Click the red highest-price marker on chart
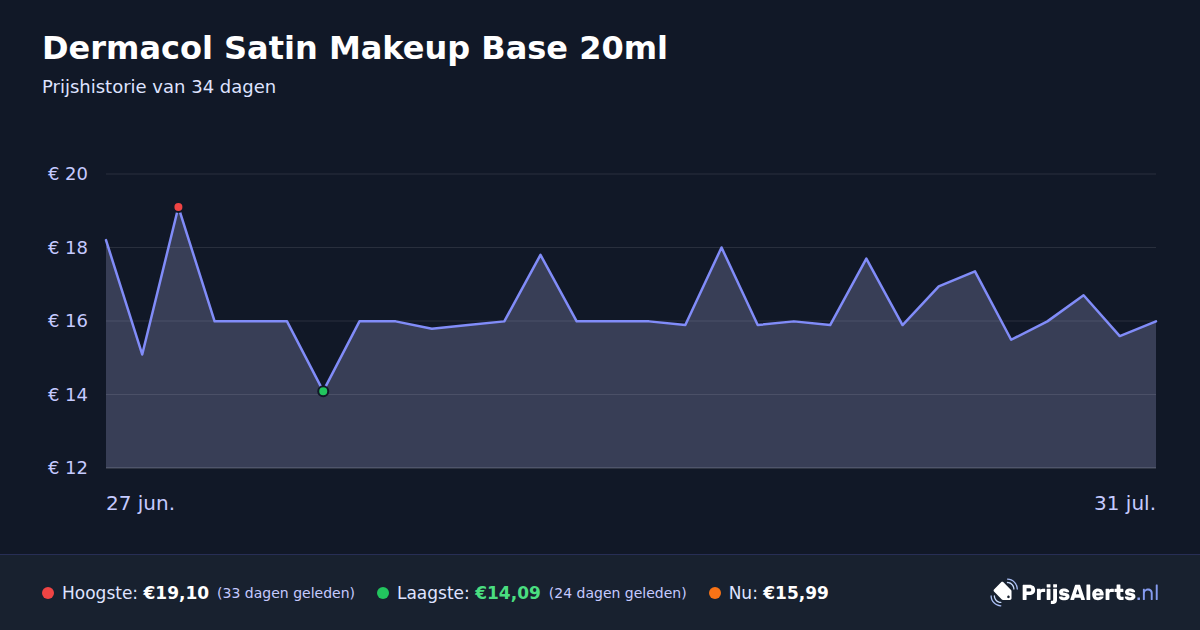Image resolution: width=1200 pixels, height=630 pixels. click(x=178, y=207)
